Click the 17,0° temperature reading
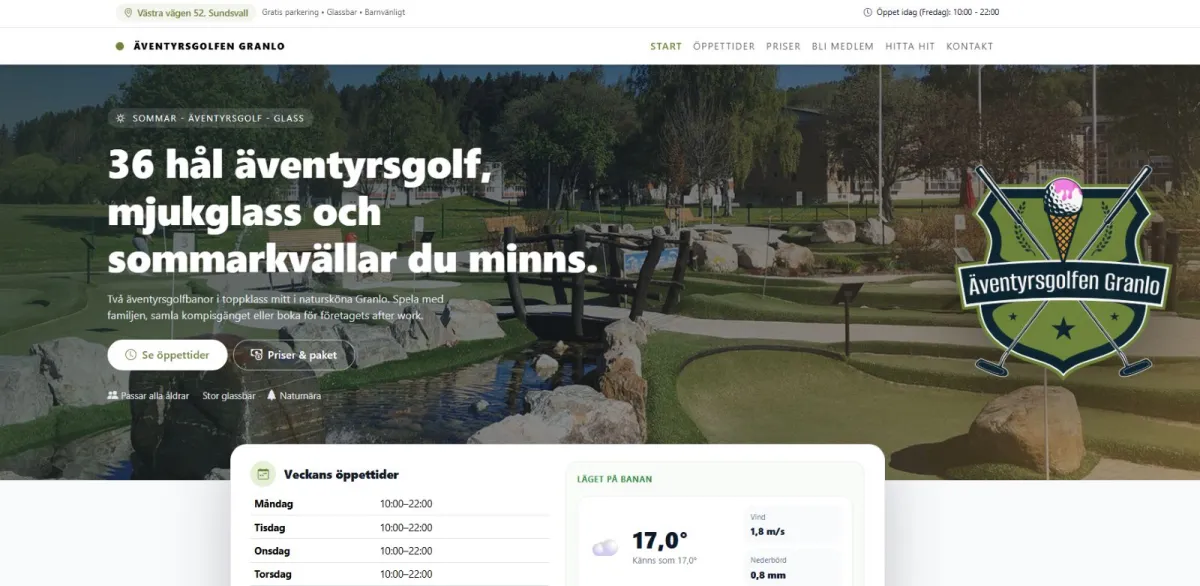Viewport: 1200px width, 586px height. pyautogui.click(x=660, y=541)
